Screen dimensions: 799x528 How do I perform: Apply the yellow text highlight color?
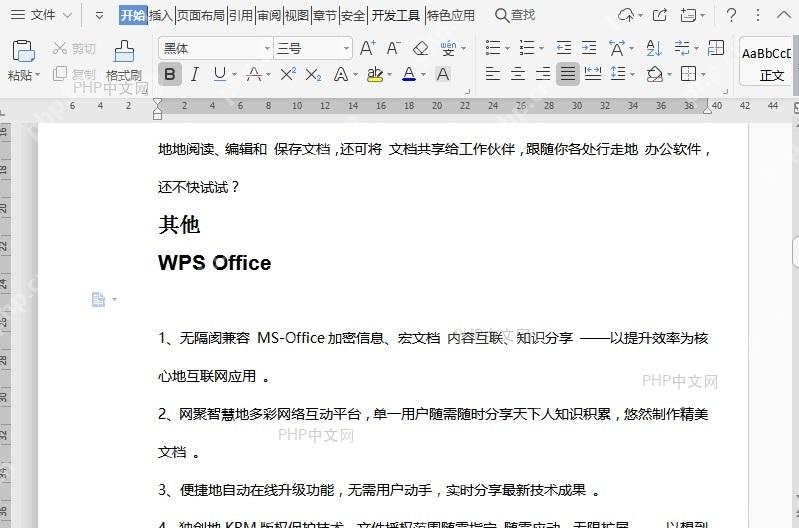(375, 74)
